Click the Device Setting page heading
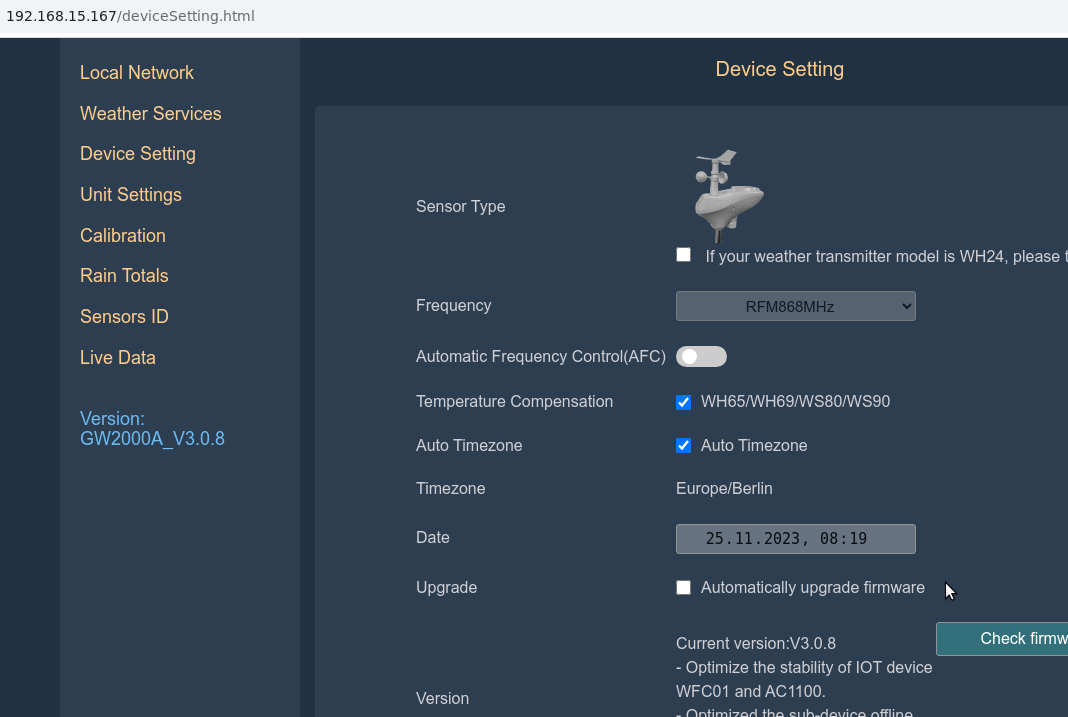 click(x=779, y=69)
